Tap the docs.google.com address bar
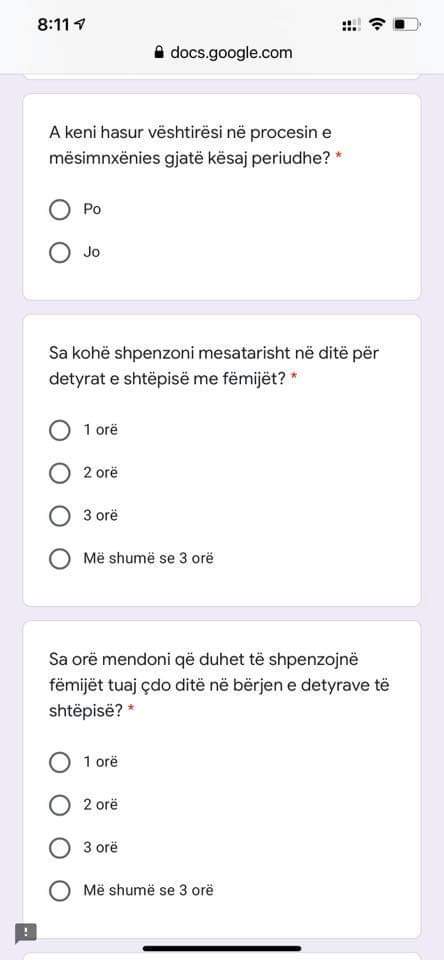 [223, 53]
